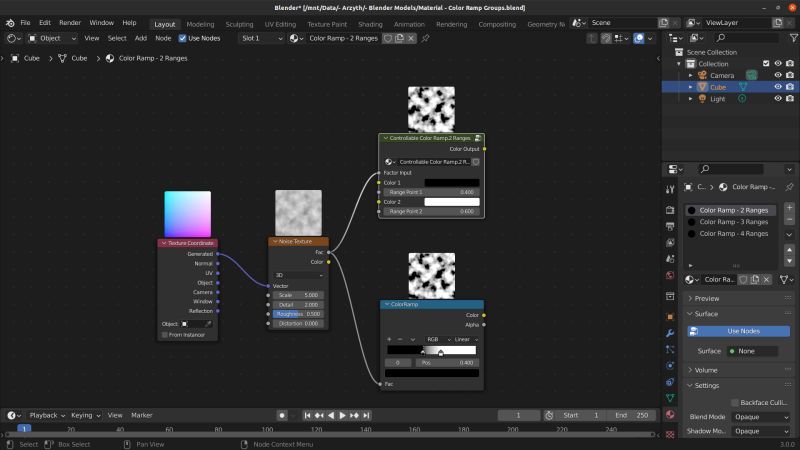Screen dimensions: 800x450
Task: Click Surface None shader button
Action: point(753,351)
